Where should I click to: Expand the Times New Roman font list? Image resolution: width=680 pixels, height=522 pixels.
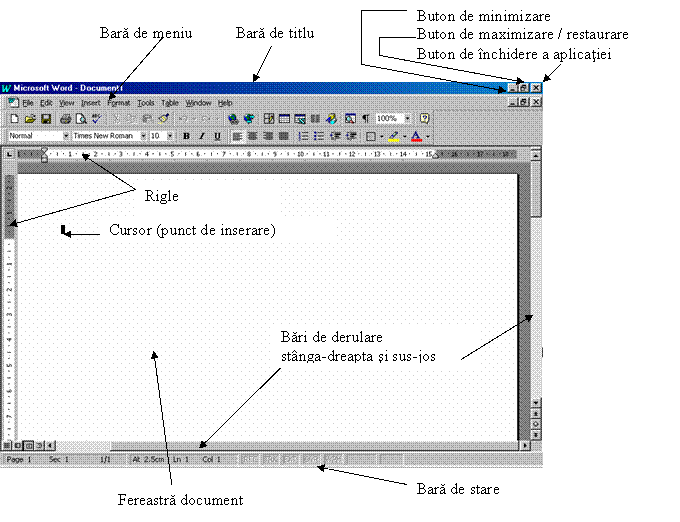(143, 135)
